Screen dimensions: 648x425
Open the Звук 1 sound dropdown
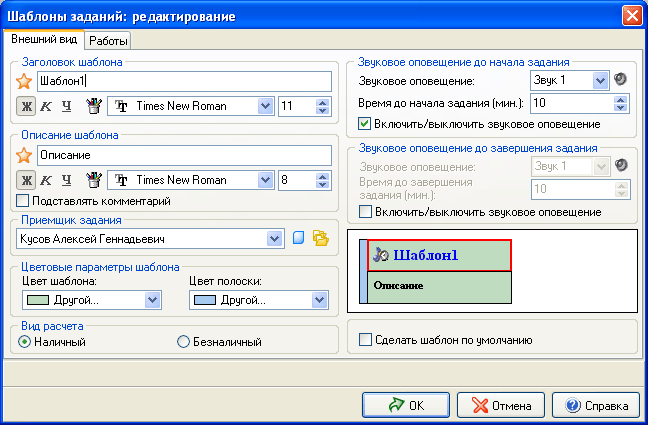click(600, 80)
